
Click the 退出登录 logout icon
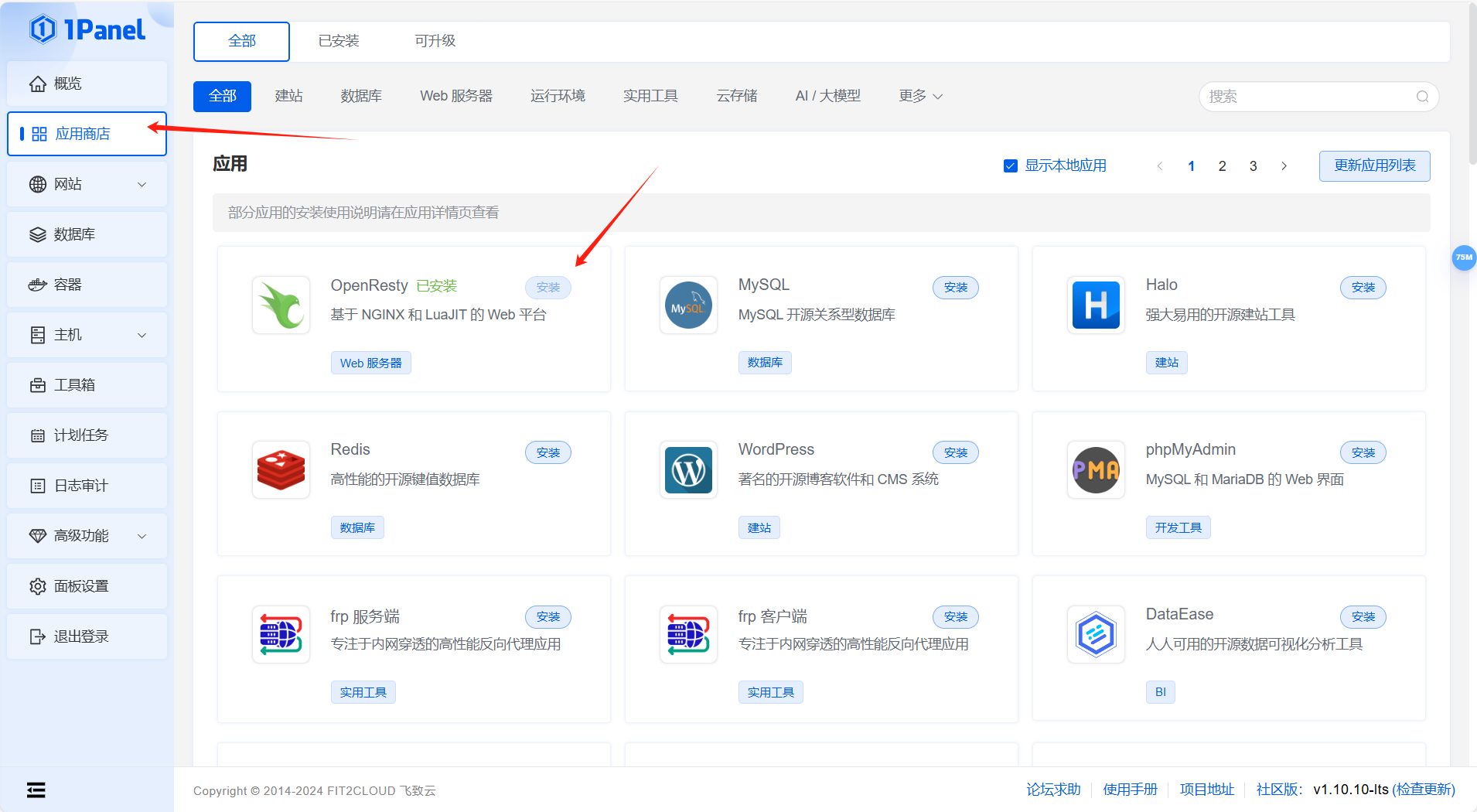coord(37,636)
